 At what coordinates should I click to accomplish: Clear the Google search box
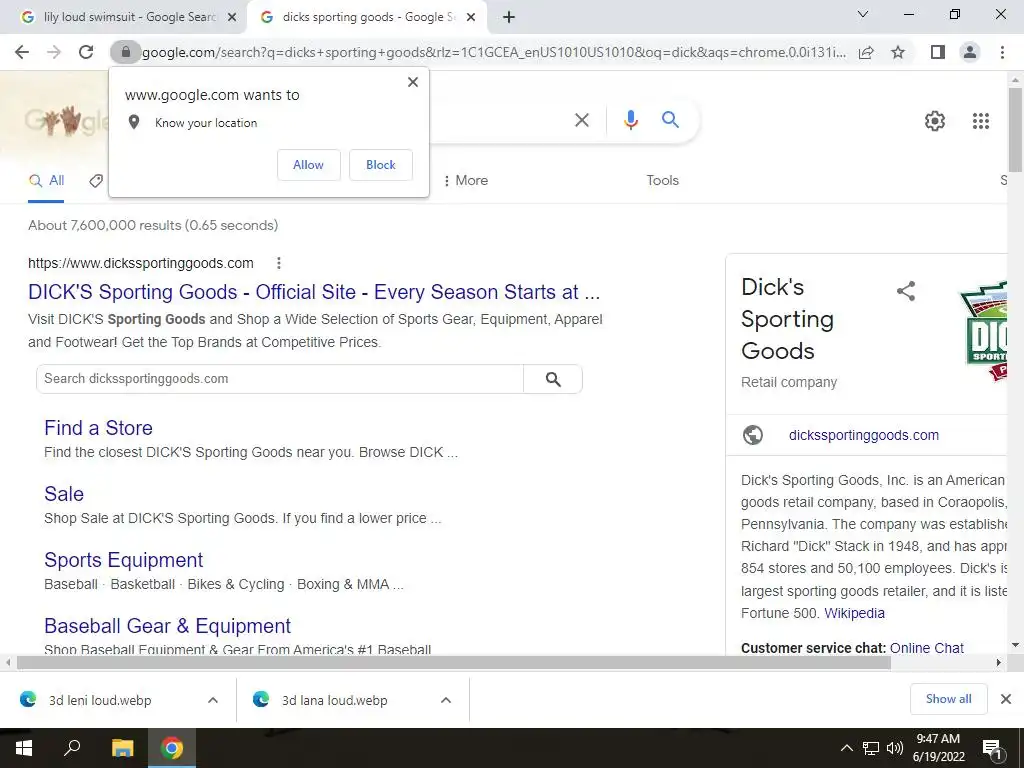click(581, 120)
